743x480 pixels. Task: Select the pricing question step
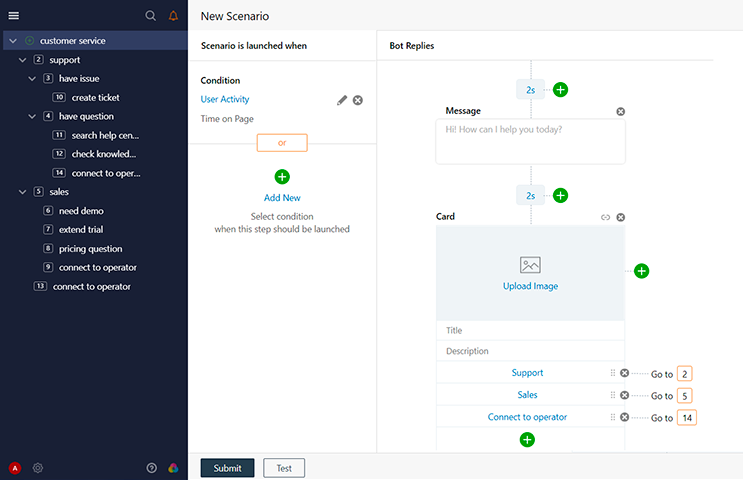coord(90,249)
